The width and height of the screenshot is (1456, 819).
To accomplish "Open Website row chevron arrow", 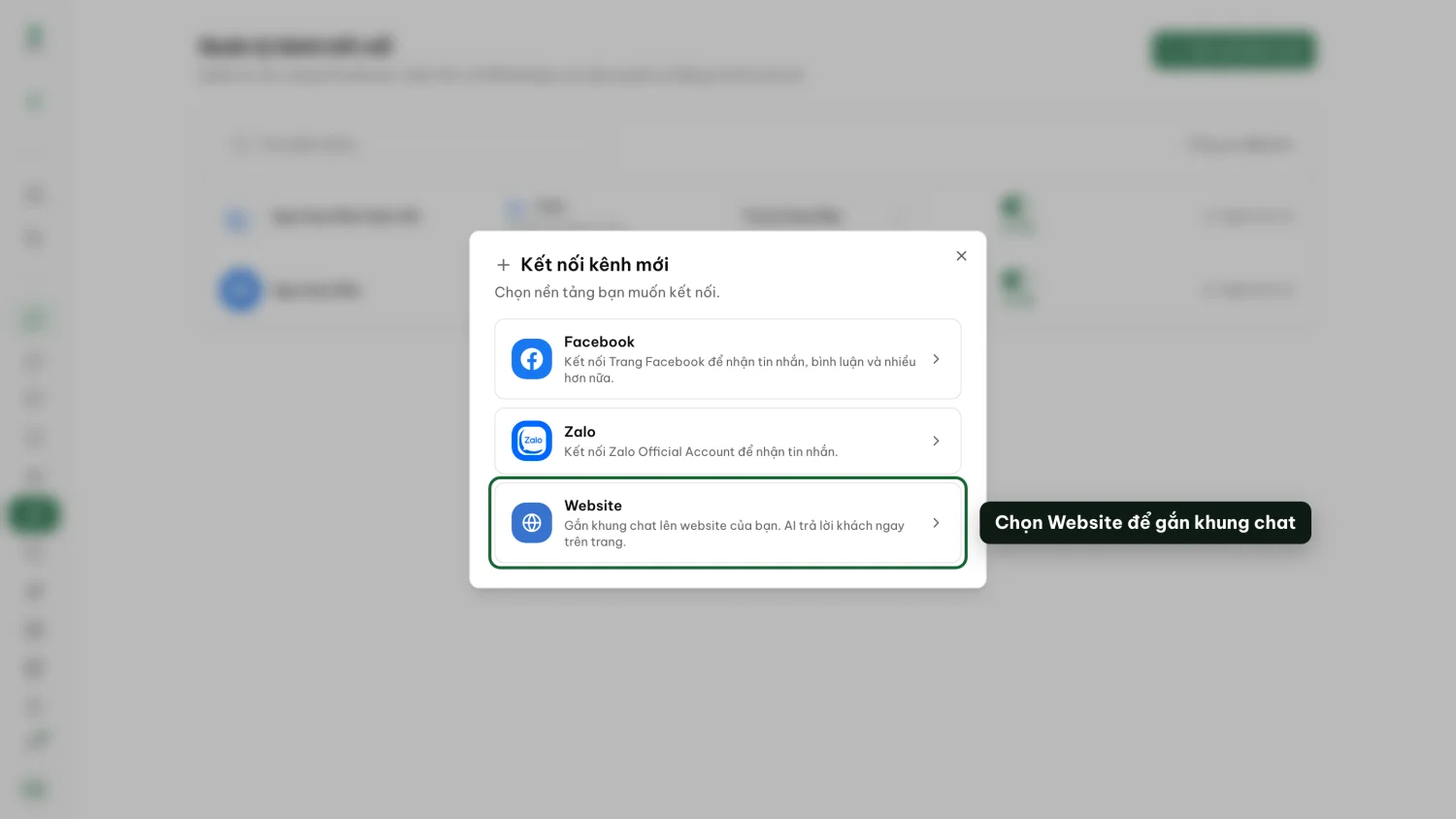I will pos(936,523).
